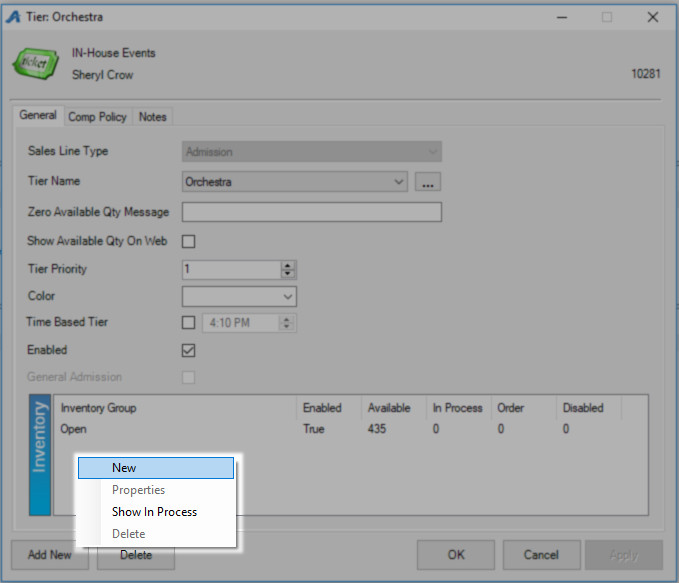This screenshot has width=679, height=583.
Task: Click the Inventory Group column header
Action: coord(175,408)
